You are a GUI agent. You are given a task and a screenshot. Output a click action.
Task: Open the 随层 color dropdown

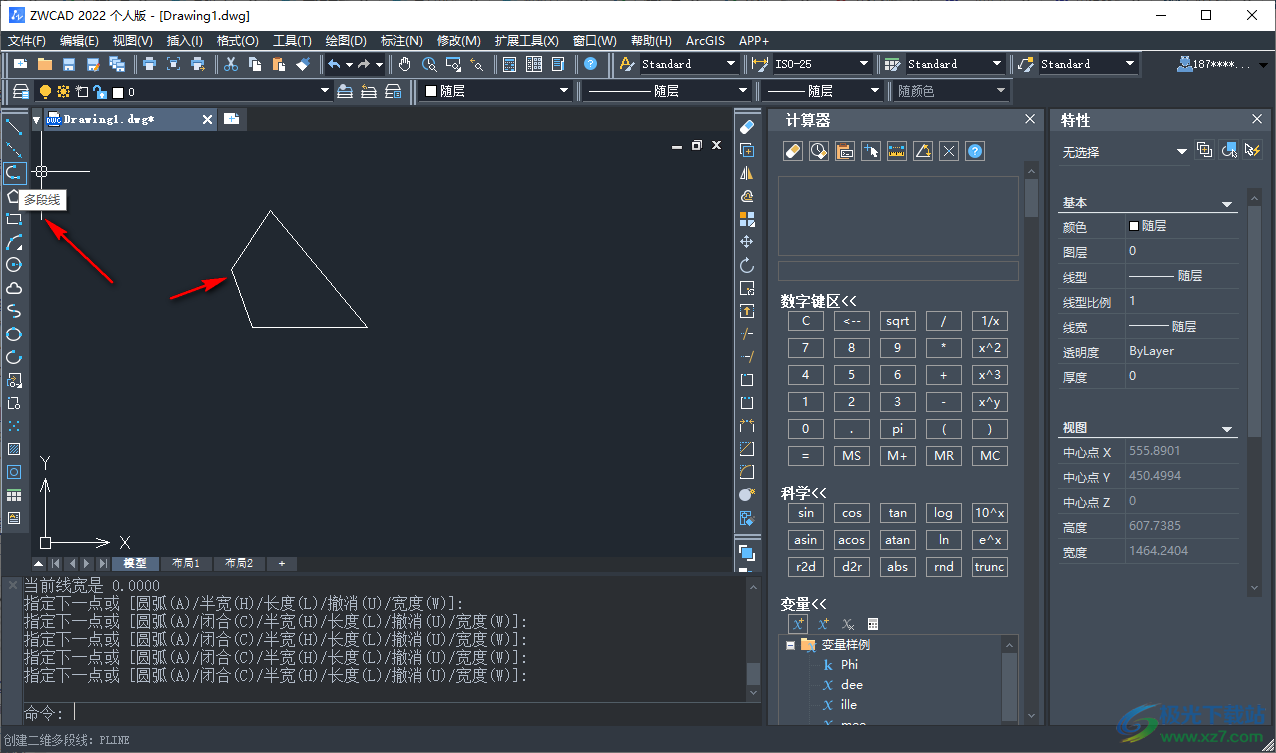point(564,91)
